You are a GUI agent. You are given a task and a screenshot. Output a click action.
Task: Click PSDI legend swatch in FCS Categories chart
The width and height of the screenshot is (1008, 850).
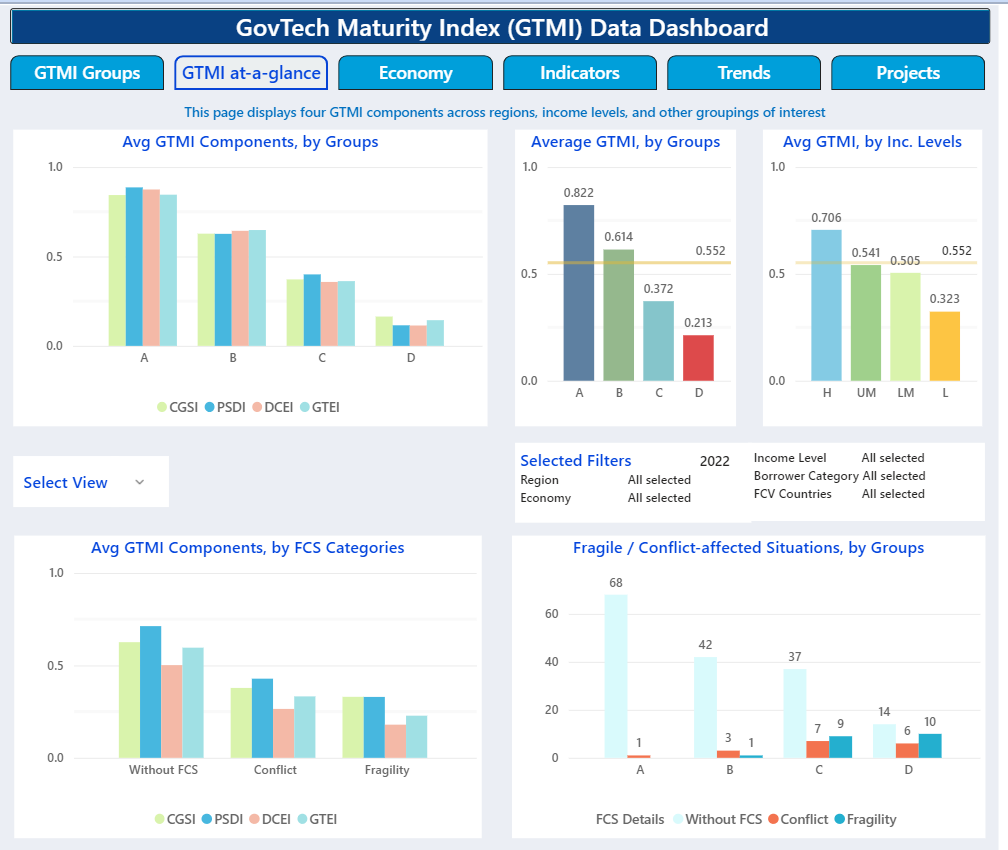207,819
